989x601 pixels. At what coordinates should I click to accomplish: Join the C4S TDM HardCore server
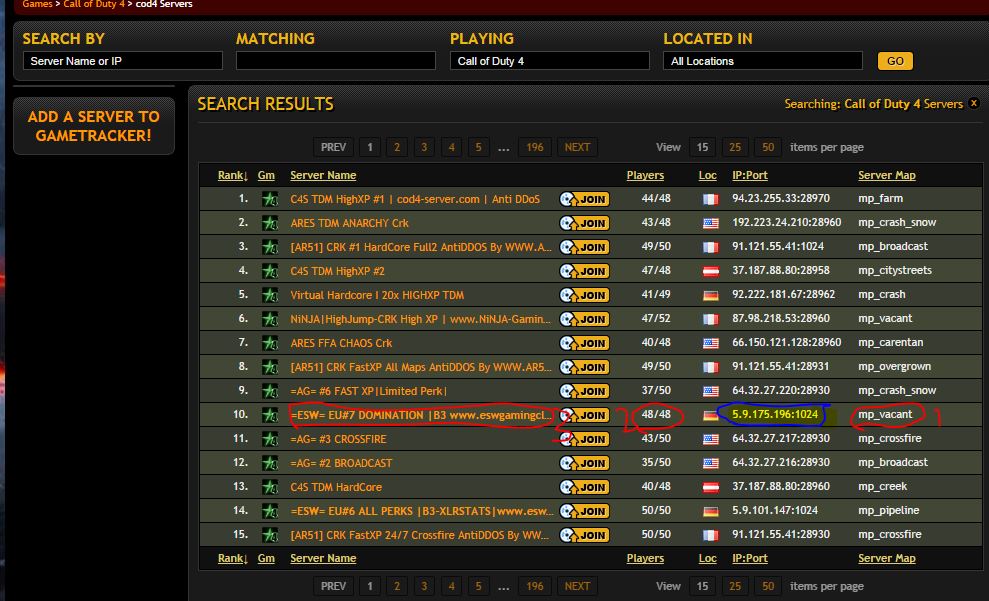pos(584,487)
